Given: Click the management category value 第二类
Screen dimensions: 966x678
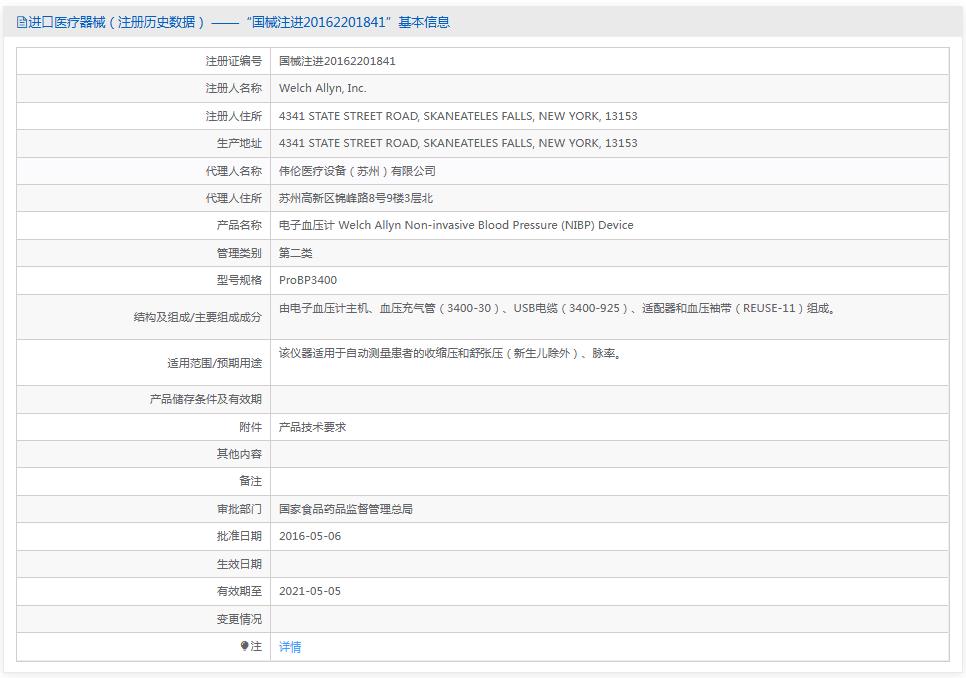Looking at the screenshot, I should coord(296,253).
